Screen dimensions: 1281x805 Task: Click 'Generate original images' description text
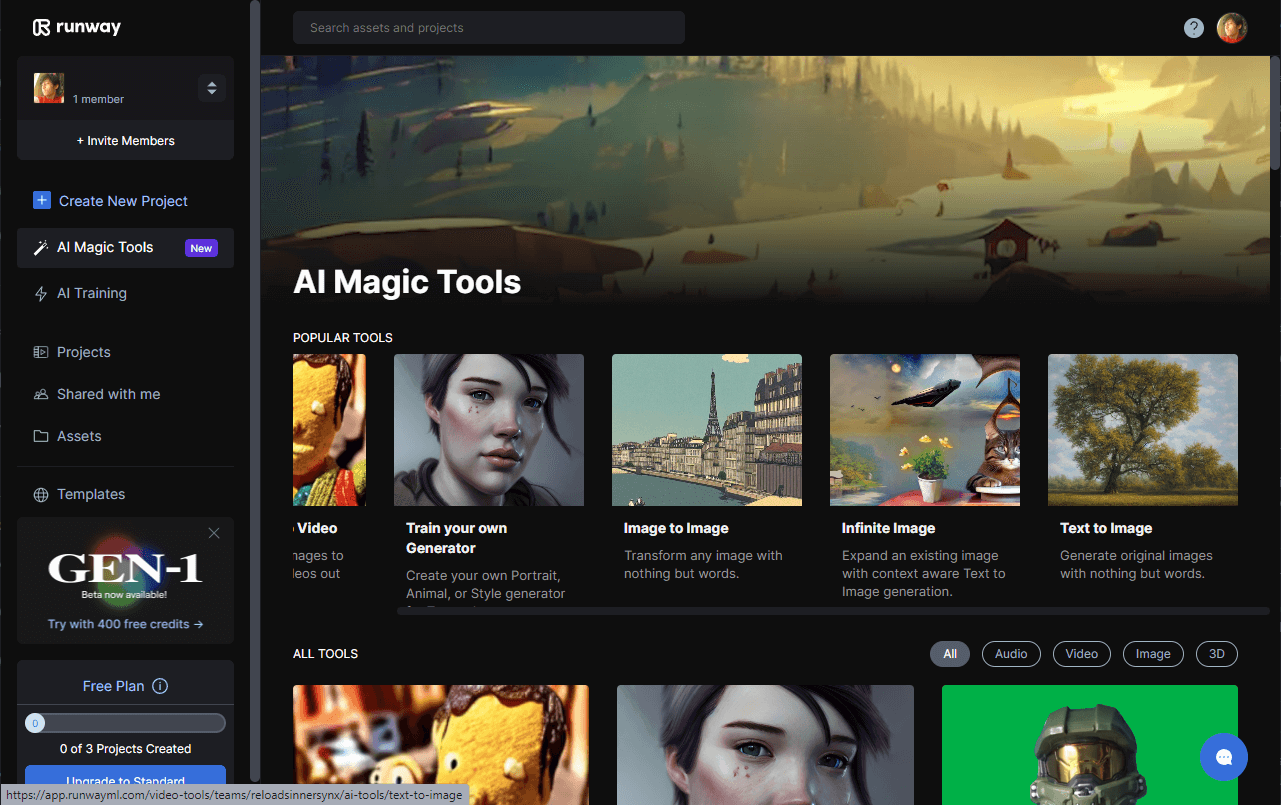(x=1136, y=565)
